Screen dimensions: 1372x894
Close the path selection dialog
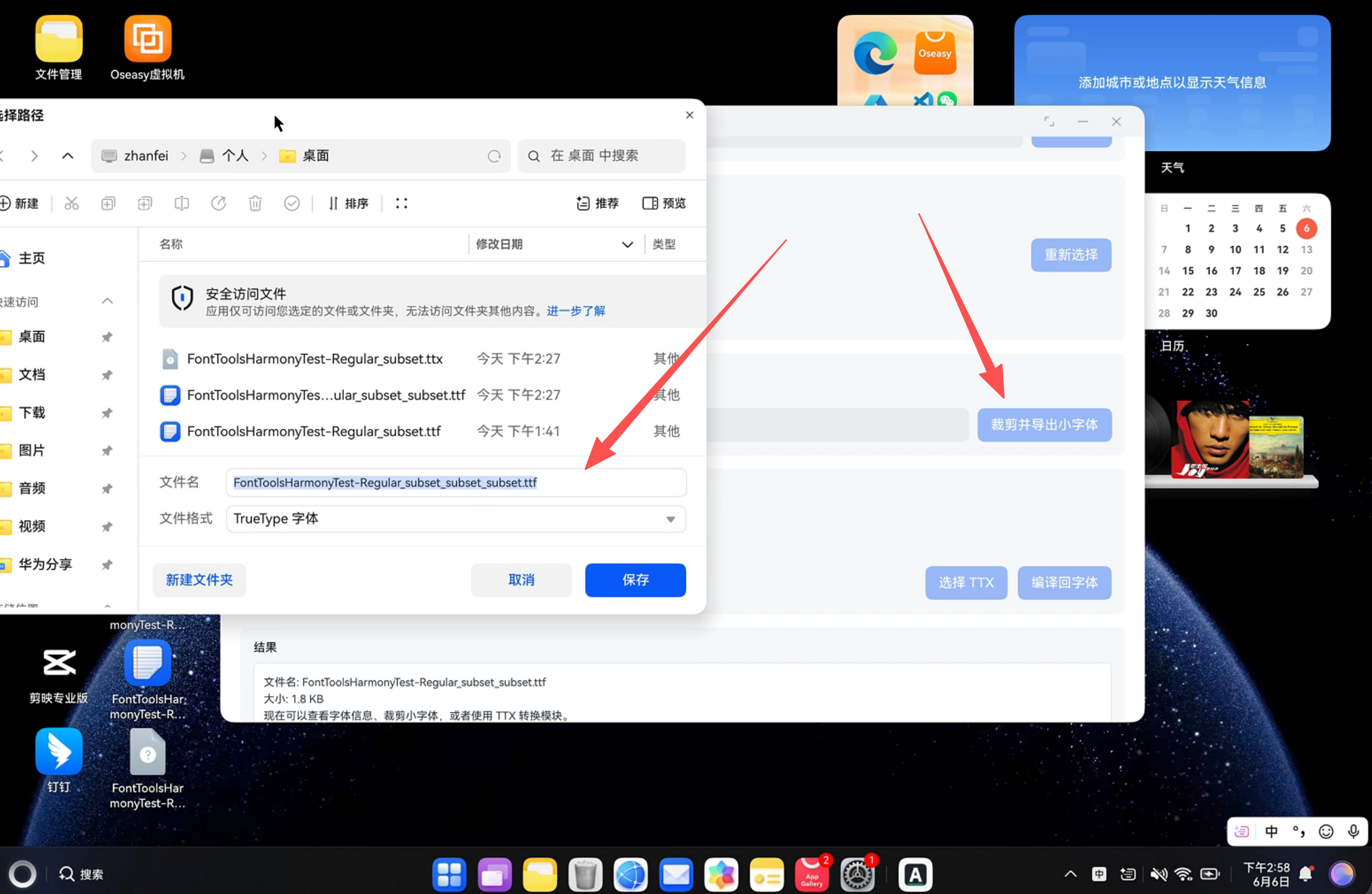[x=690, y=115]
